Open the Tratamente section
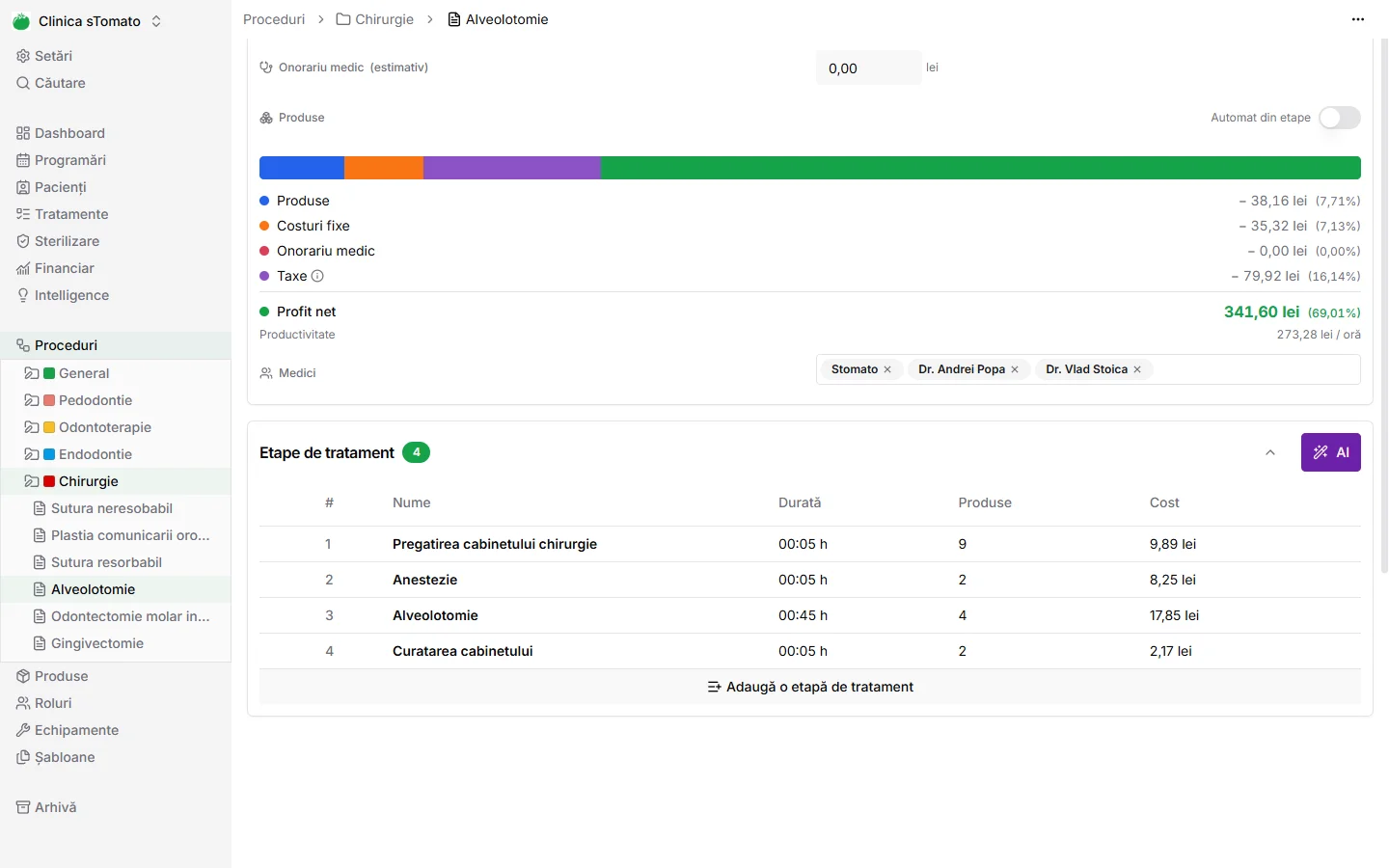 coord(62,214)
